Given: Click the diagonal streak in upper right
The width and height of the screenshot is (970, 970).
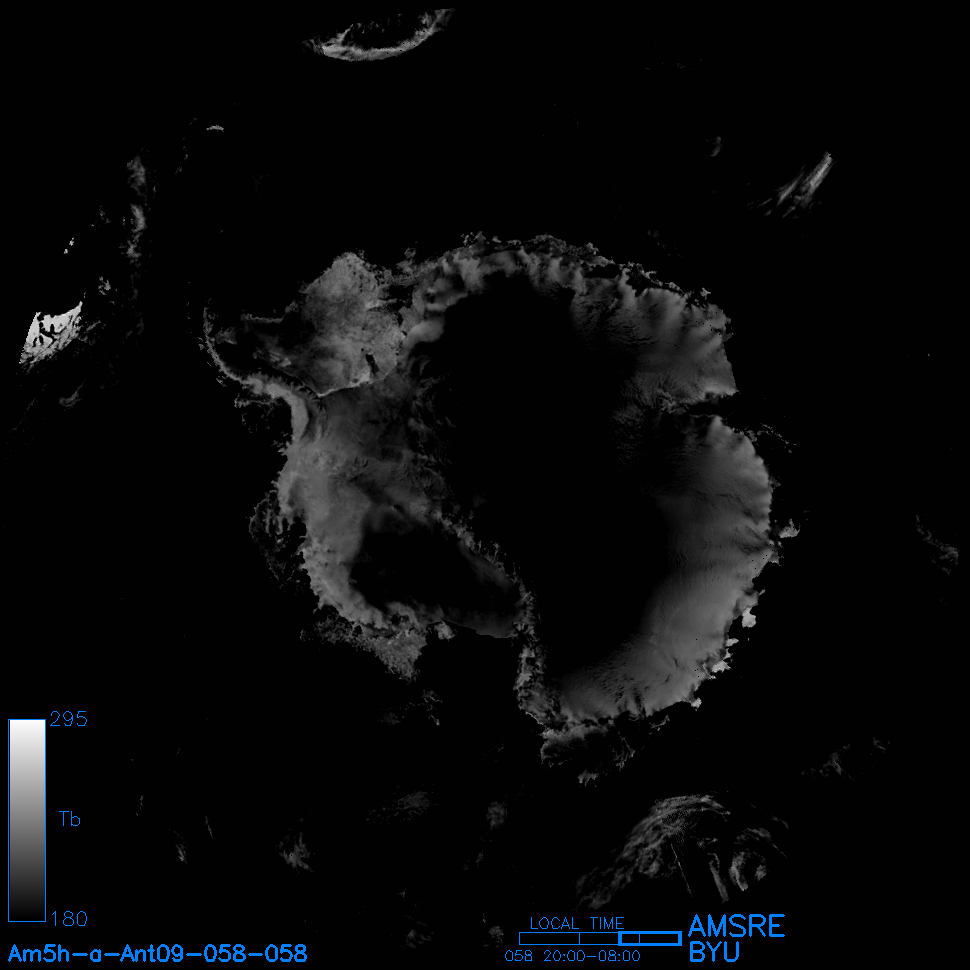Looking at the screenshot, I should click(x=806, y=185).
